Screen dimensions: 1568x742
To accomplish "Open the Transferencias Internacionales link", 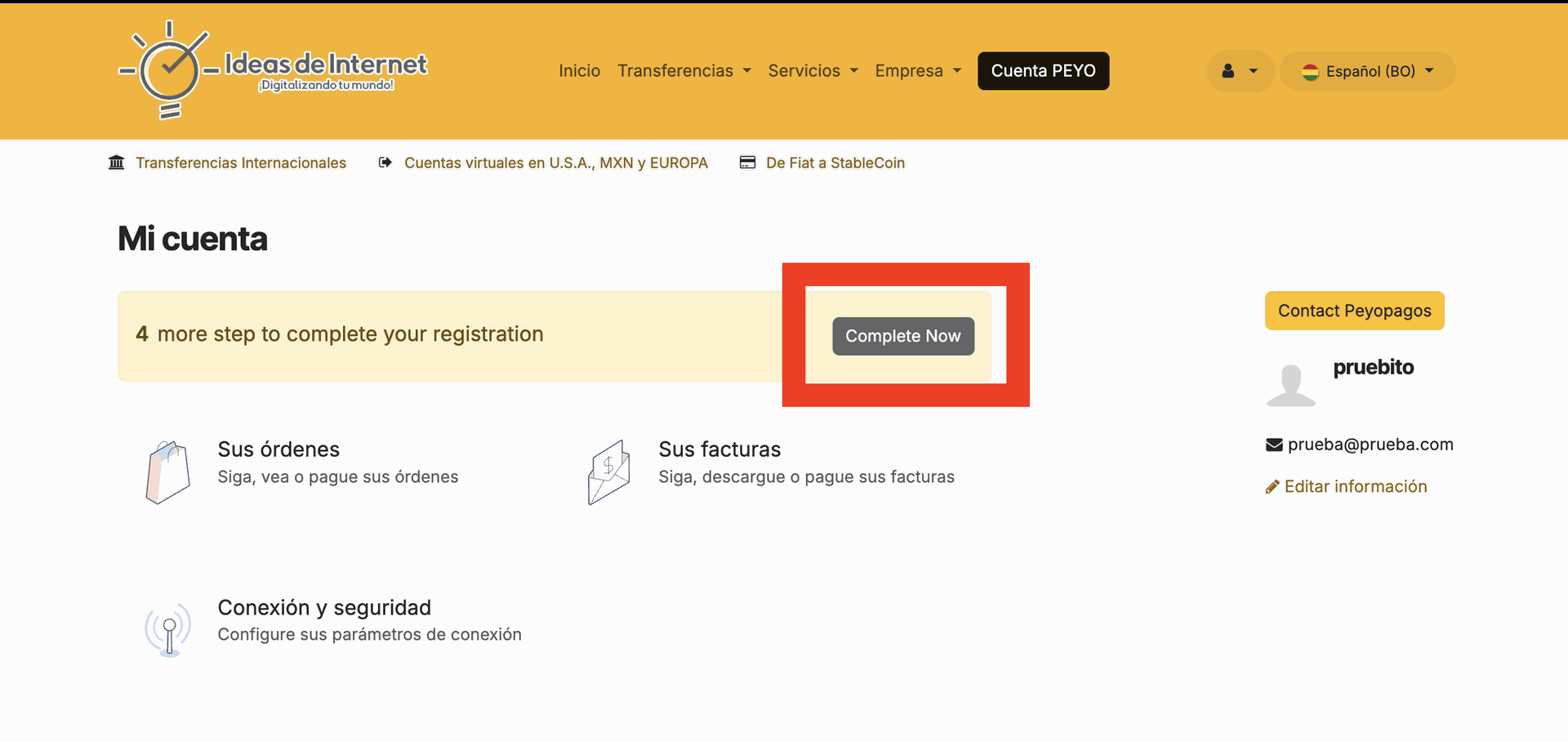I will click(241, 163).
